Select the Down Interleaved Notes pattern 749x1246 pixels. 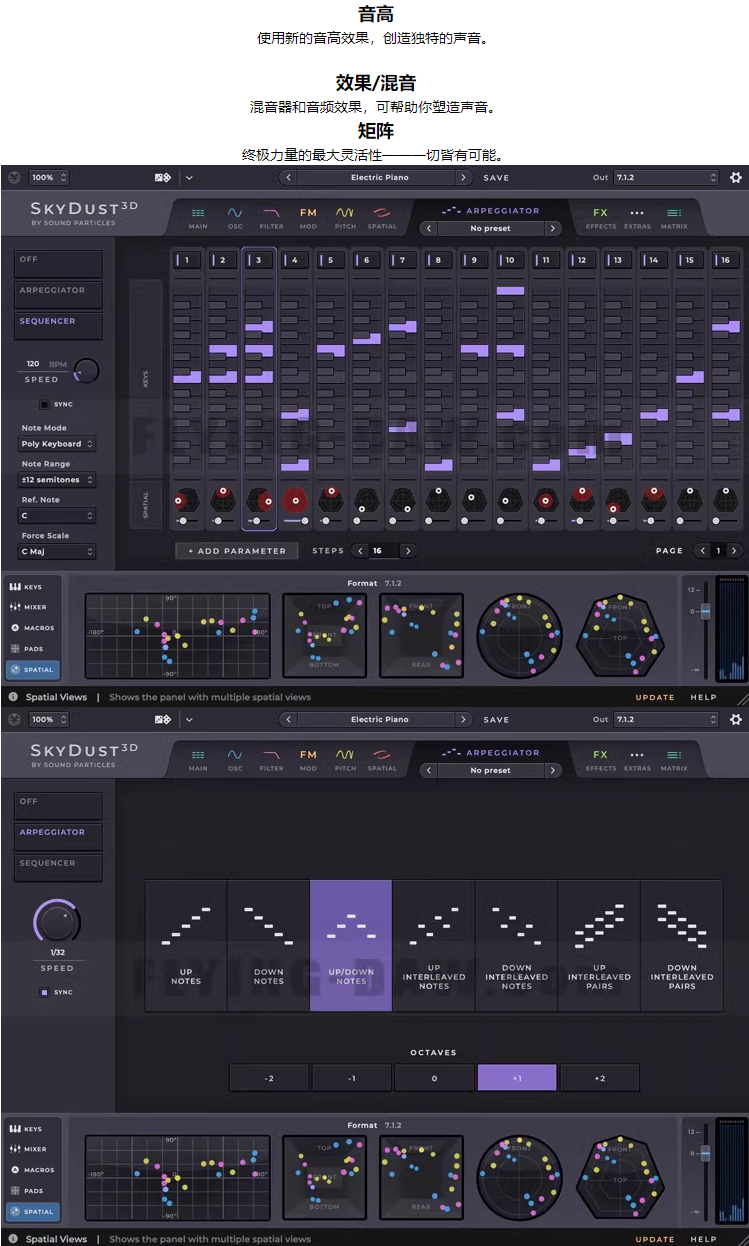click(516, 946)
